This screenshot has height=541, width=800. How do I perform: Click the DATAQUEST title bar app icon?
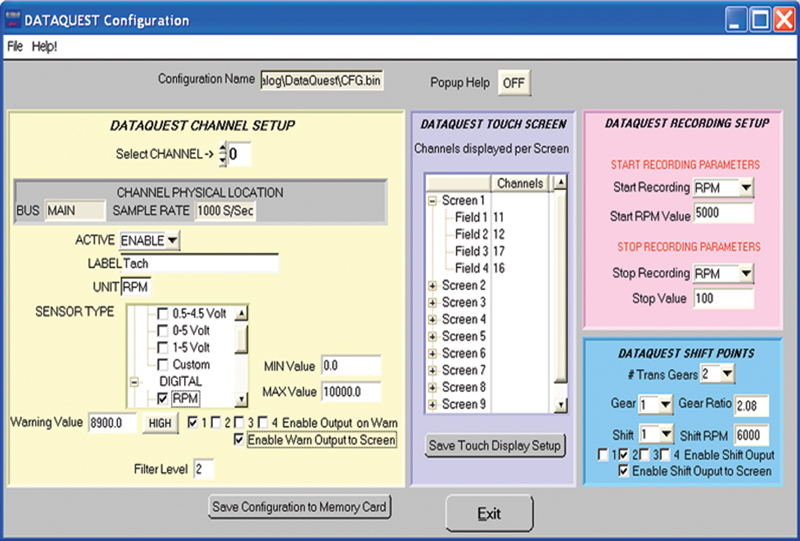coord(13,20)
